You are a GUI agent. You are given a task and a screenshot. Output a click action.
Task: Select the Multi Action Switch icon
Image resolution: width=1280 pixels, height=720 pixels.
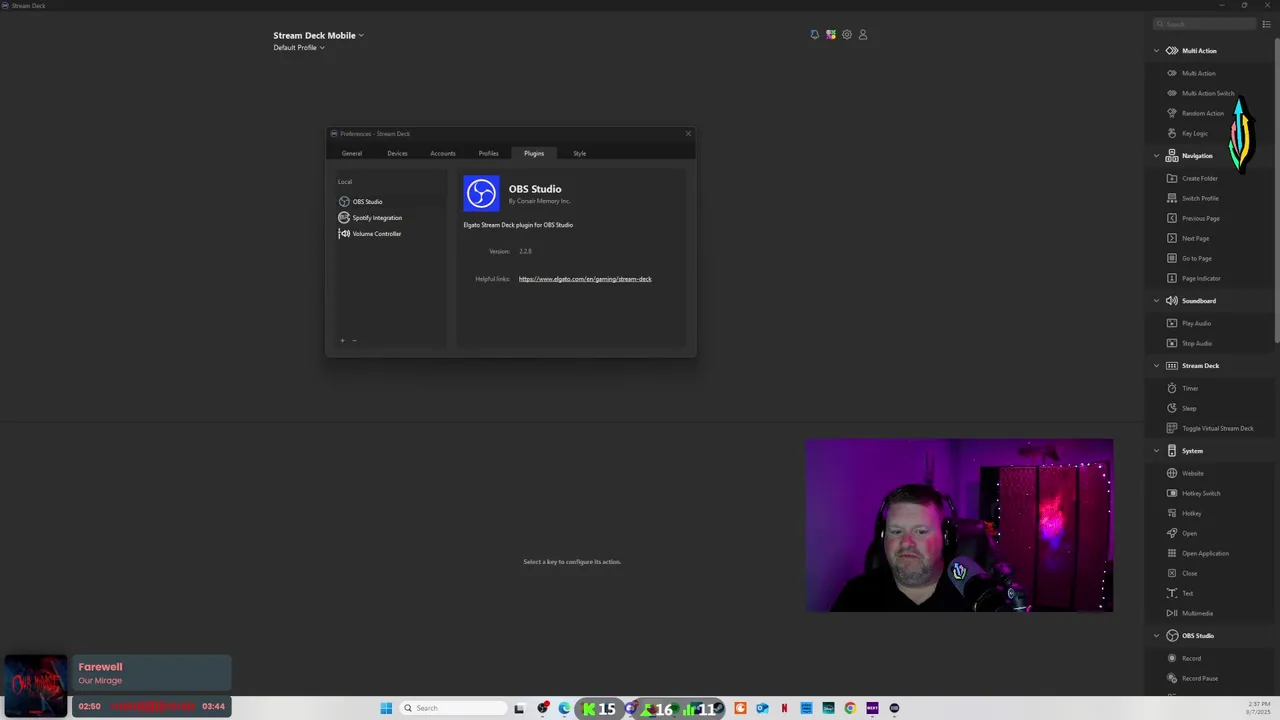click(1172, 93)
